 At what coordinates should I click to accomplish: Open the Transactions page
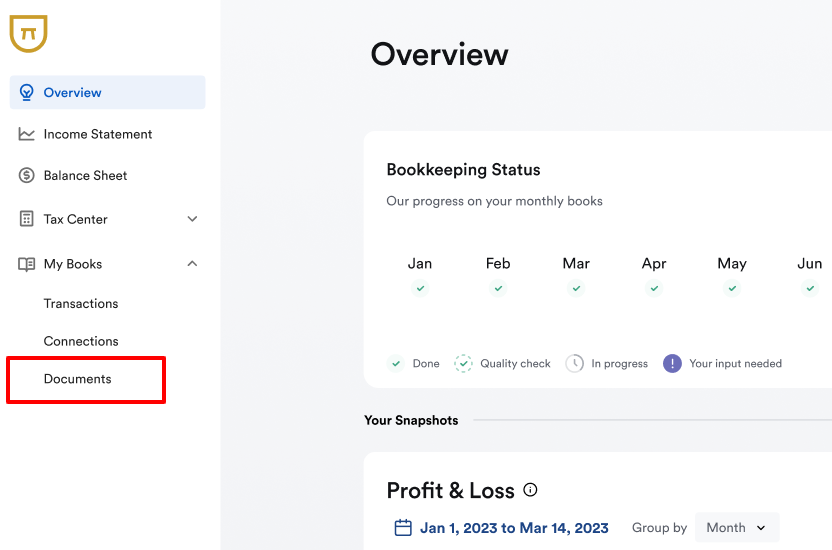(x=81, y=304)
